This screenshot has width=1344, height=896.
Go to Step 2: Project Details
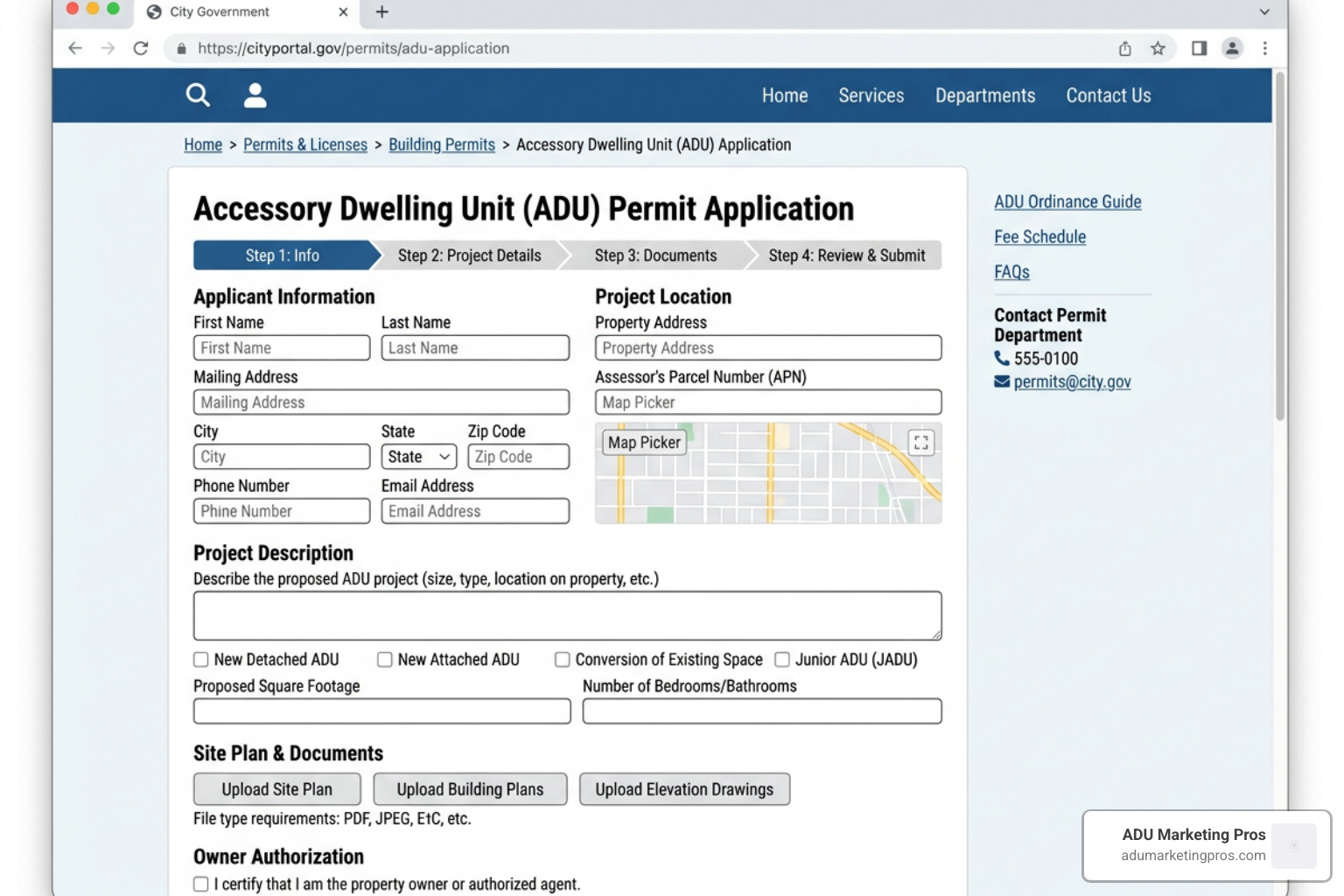click(x=469, y=255)
